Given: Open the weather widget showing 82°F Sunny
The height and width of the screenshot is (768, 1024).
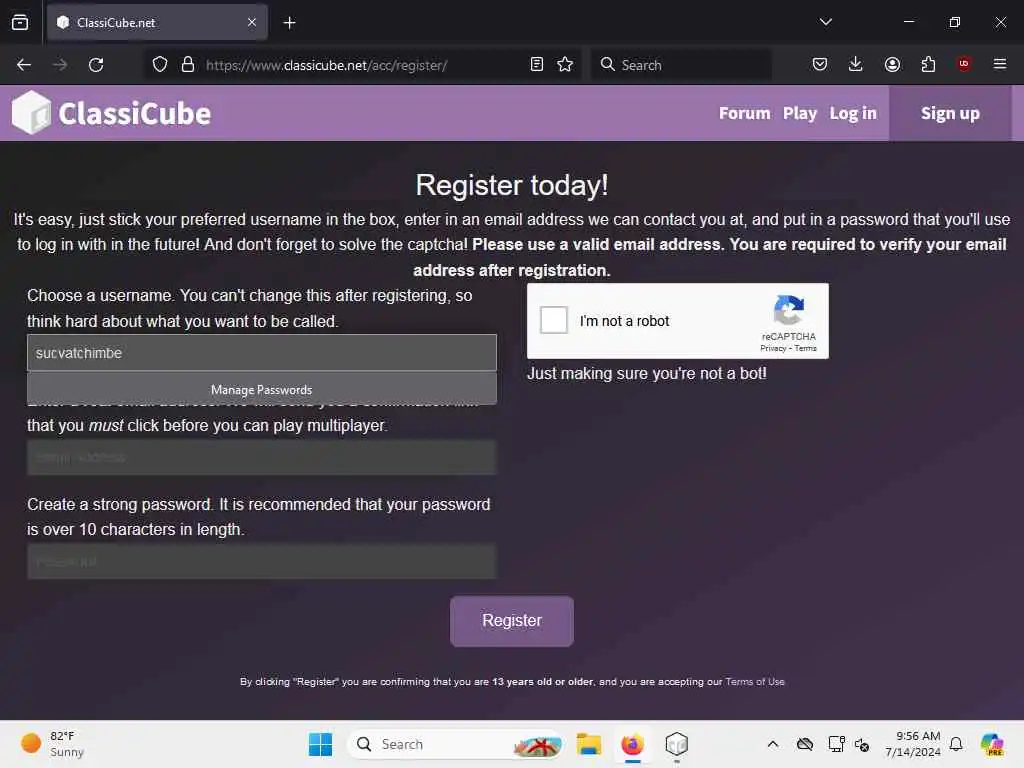Looking at the screenshot, I should point(54,744).
